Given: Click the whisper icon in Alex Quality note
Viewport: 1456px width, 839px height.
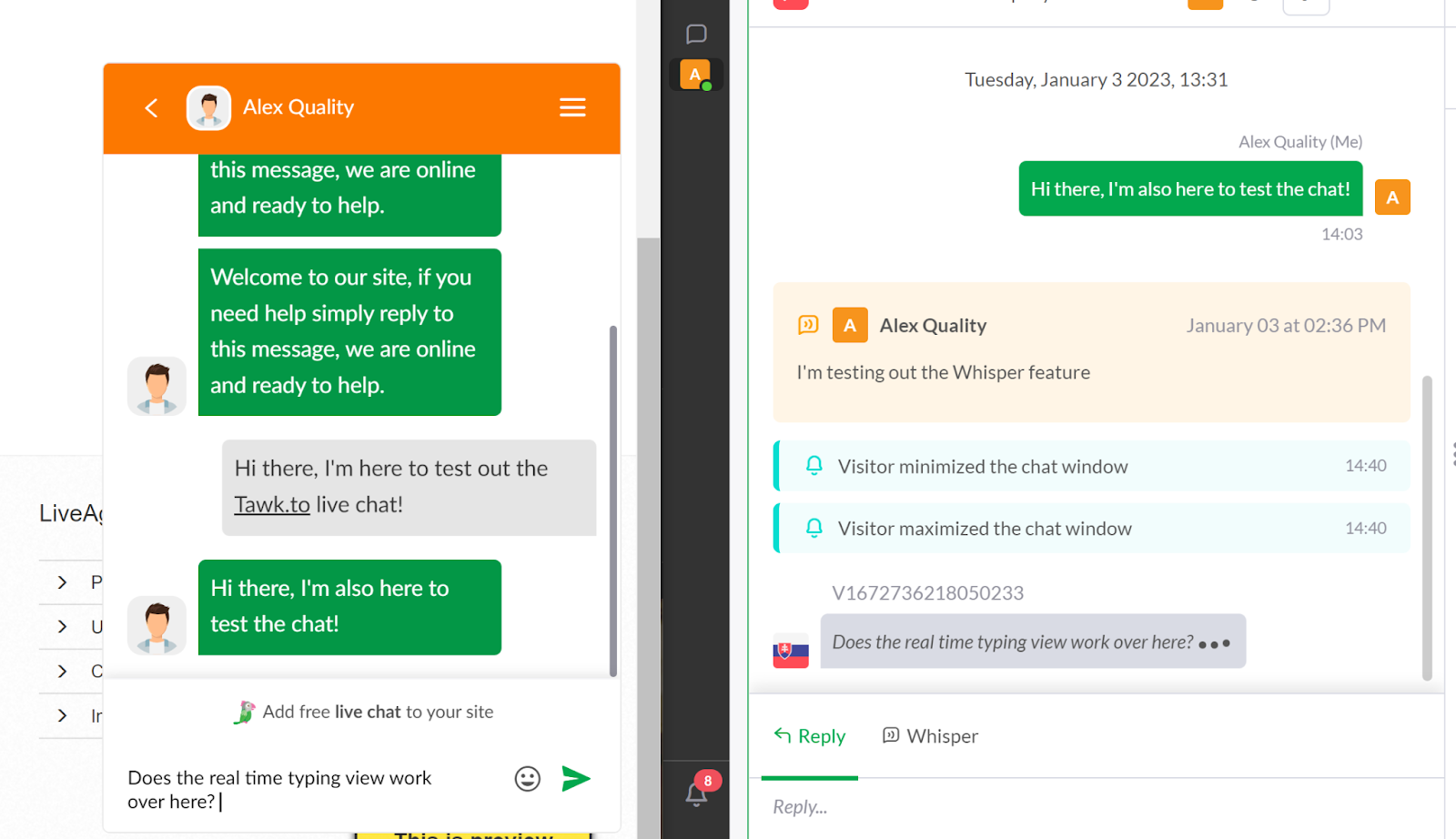Looking at the screenshot, I should (808, 325).
